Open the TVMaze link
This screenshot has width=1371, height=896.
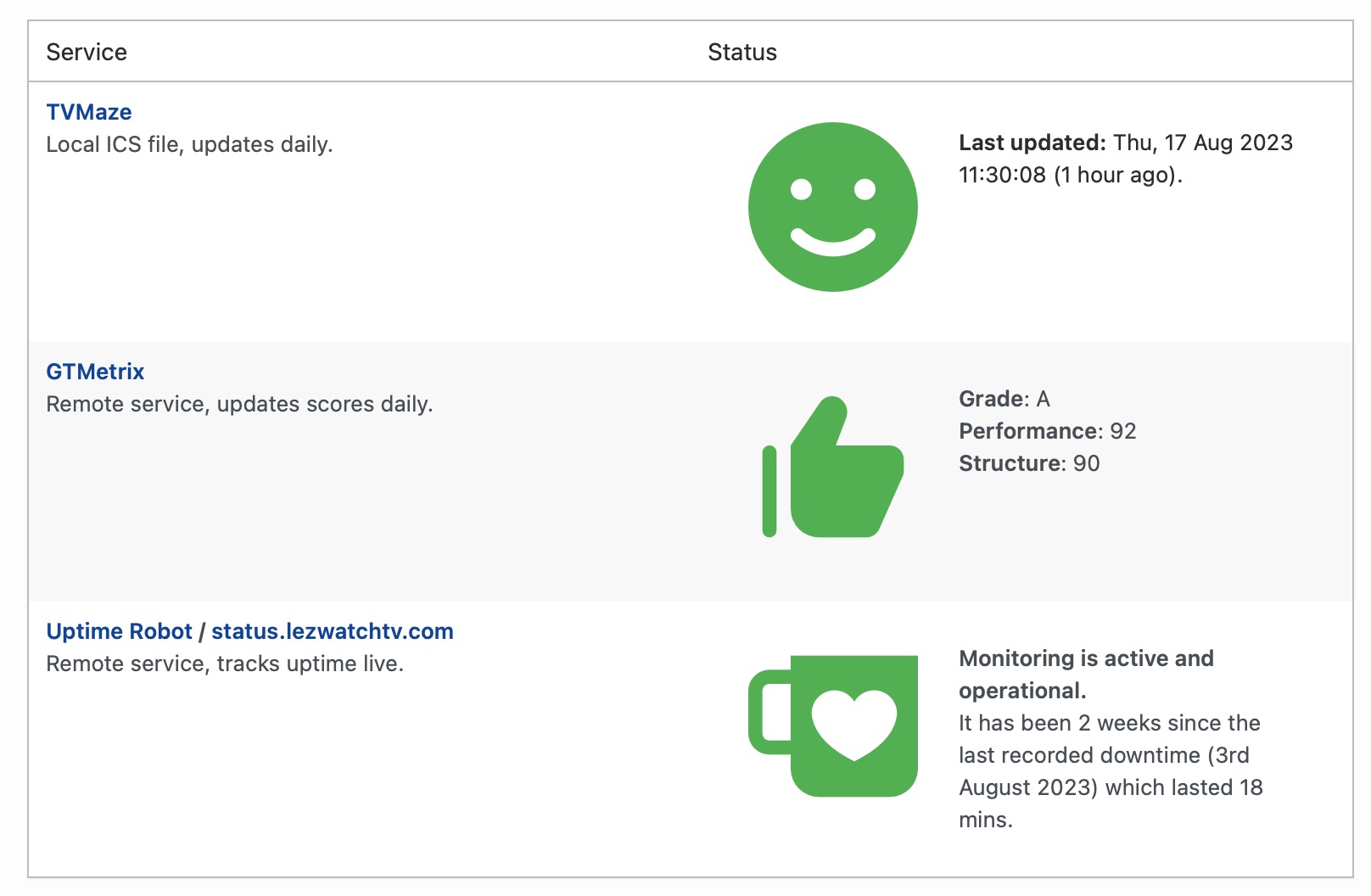pos(89,112)
